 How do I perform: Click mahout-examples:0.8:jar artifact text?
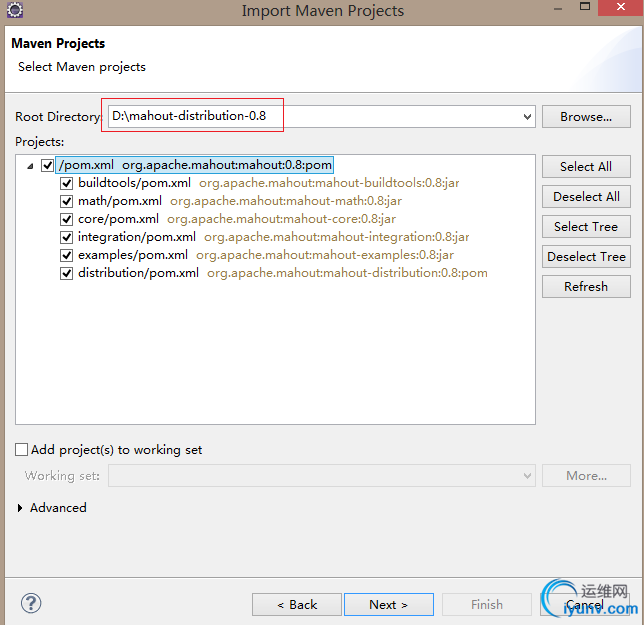tap(325, 255)
